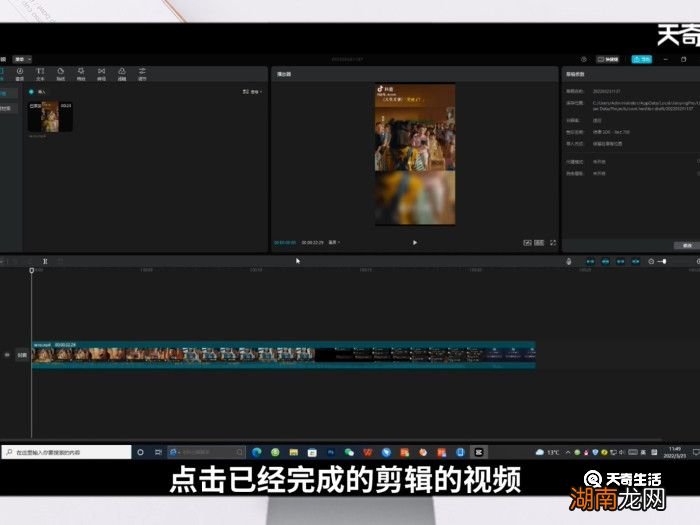700x525 pixels.
Task: Open the Adjustment (调节) tab
Action: (x=142, y=74)
